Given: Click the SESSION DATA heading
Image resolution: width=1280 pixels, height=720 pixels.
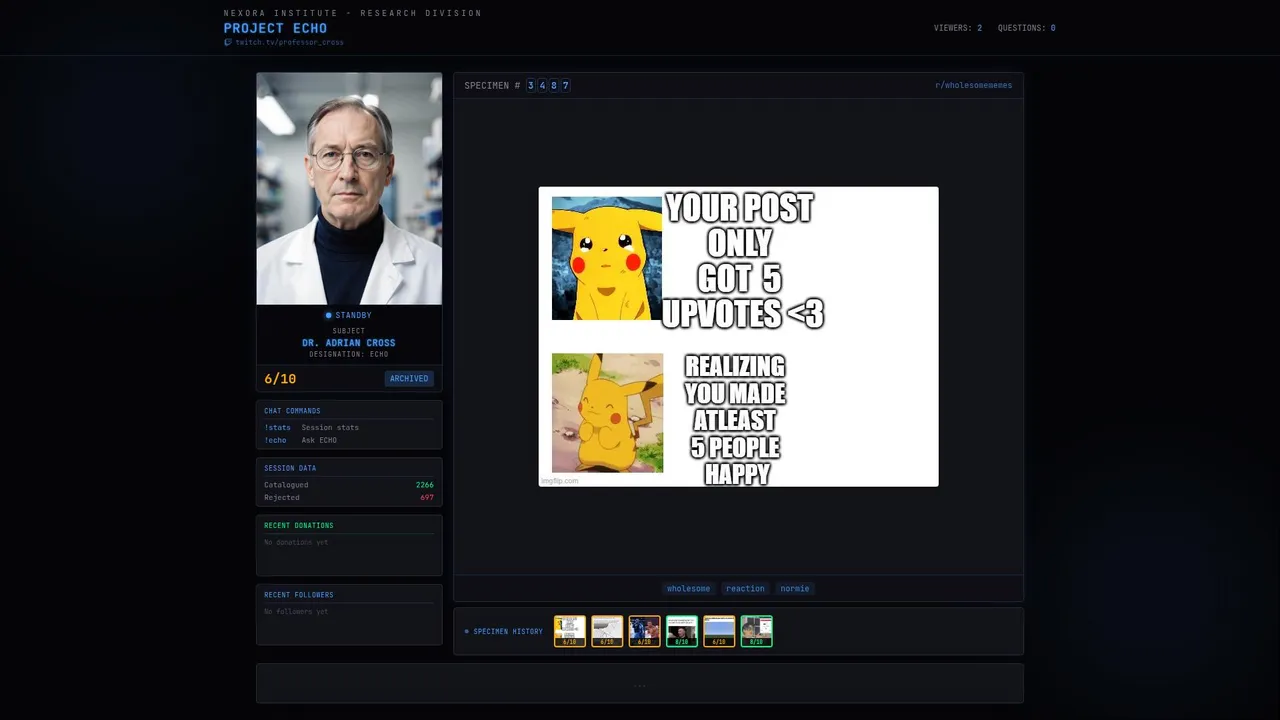Looking at the screenshot, I should click(290, 469).
